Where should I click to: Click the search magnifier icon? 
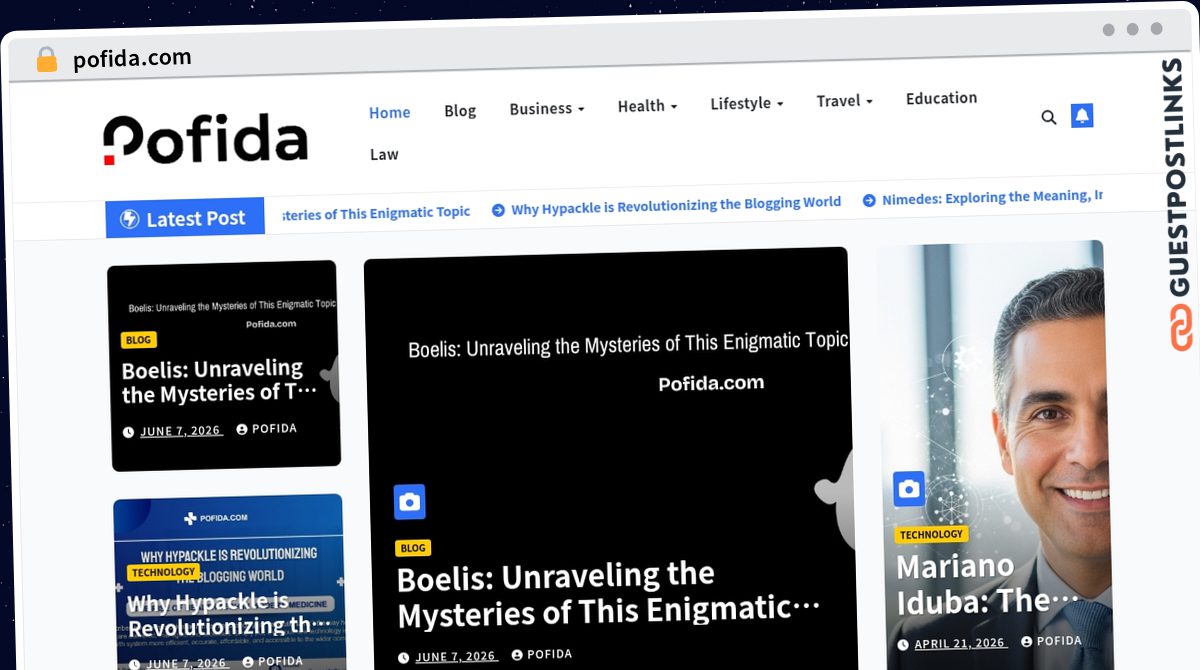[1048, 117]
